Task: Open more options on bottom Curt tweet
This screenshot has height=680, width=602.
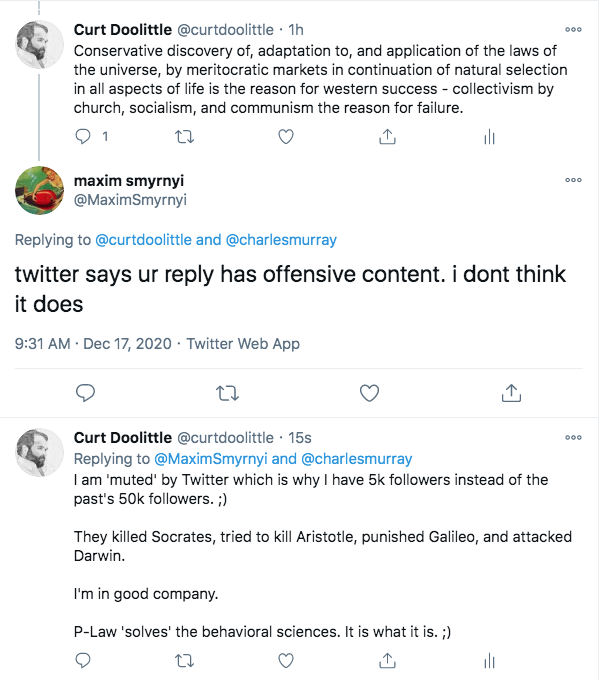Action: (x=573, y=437)
